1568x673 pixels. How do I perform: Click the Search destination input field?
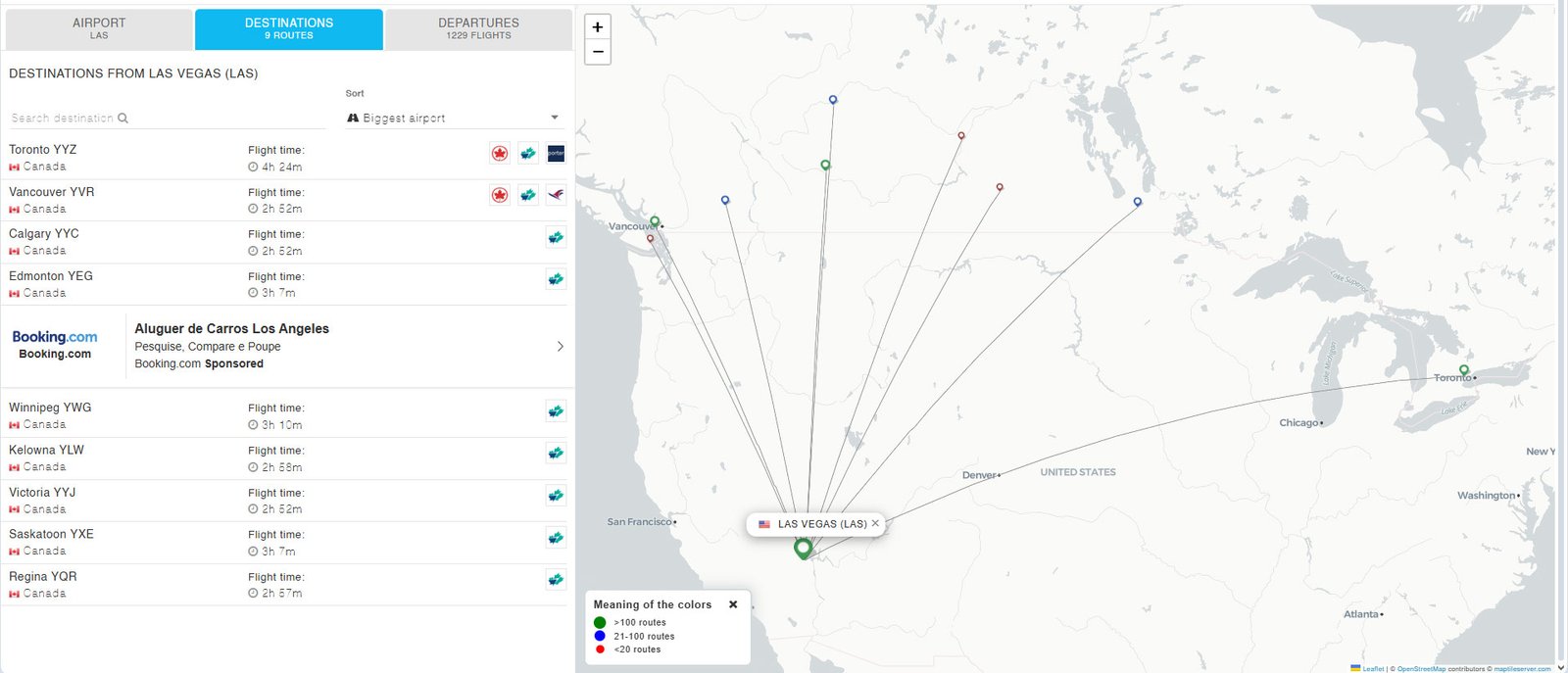coord(63,119)
